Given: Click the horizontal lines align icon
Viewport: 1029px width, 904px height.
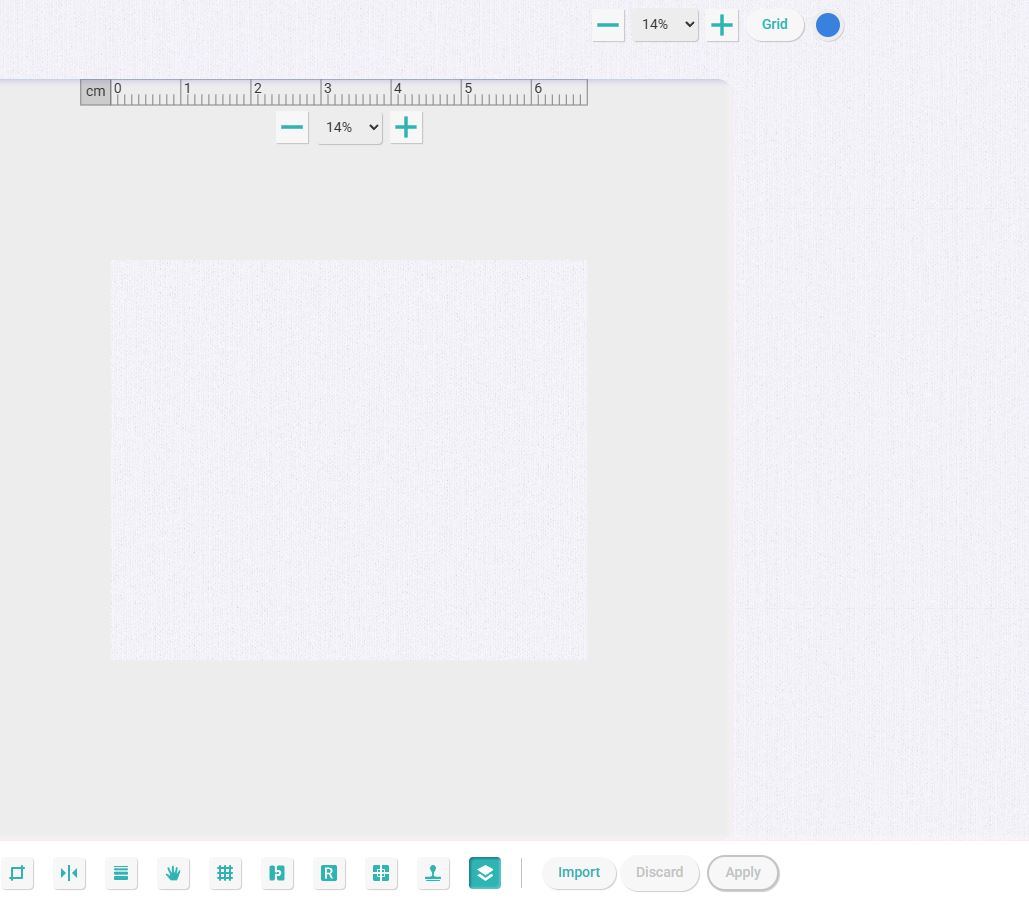Looking at the screenshot, I should tap(121, 873).
